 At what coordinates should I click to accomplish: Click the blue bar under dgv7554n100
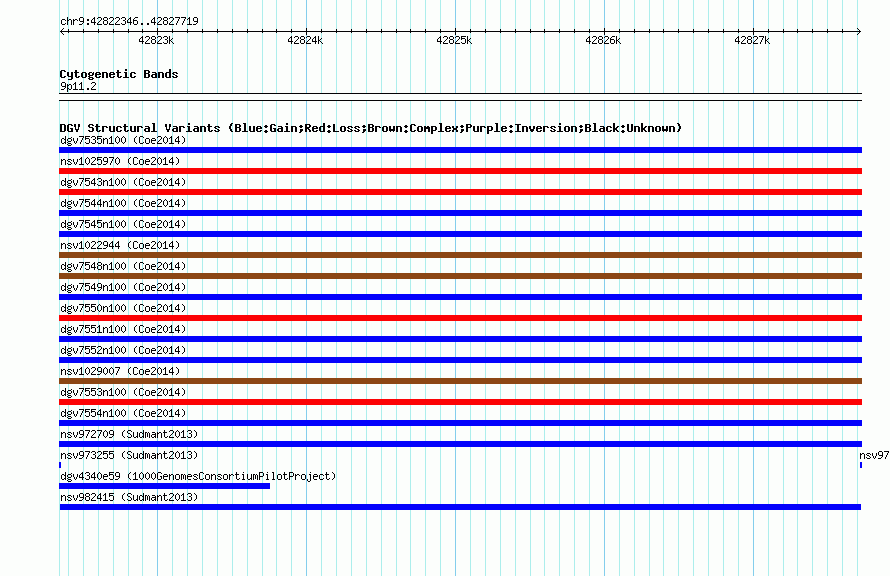point(460,423)
